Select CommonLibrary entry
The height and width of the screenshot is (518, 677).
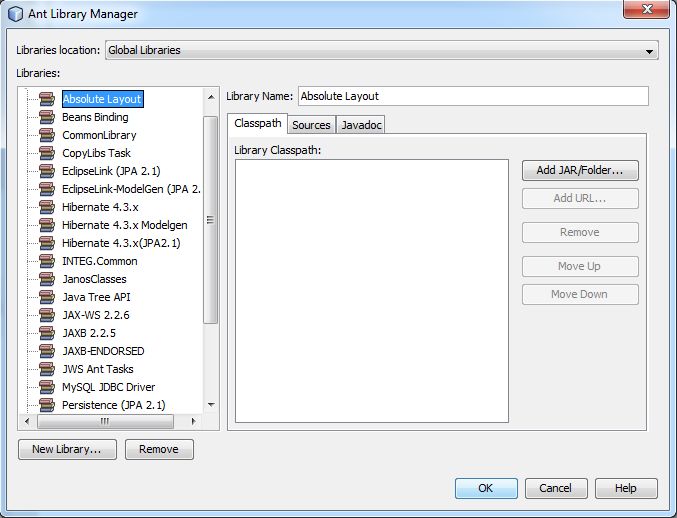click(x=99, y=135)
